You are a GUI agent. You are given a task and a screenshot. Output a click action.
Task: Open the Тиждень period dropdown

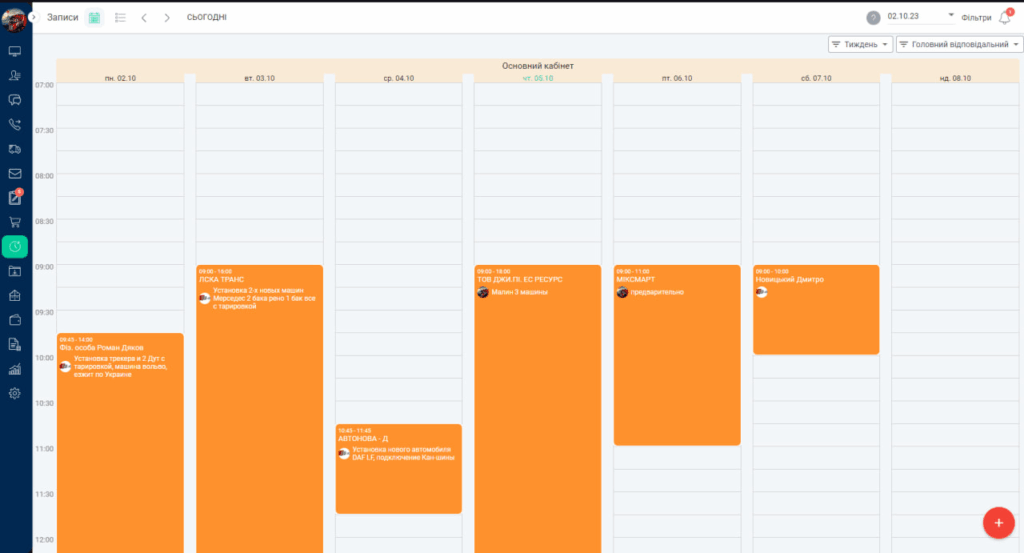pos(859,45)
